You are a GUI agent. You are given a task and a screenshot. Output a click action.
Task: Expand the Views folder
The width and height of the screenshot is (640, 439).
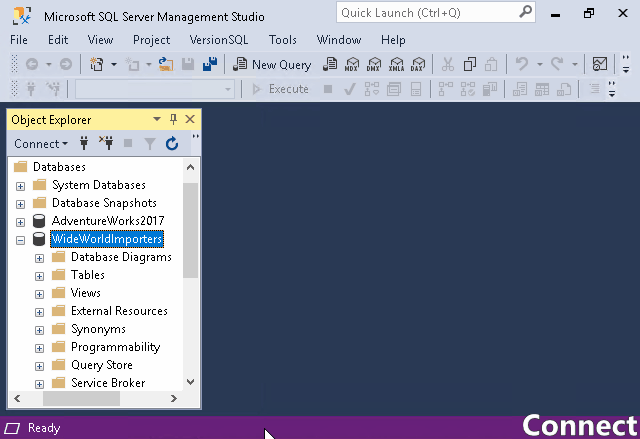pos(39,294)
